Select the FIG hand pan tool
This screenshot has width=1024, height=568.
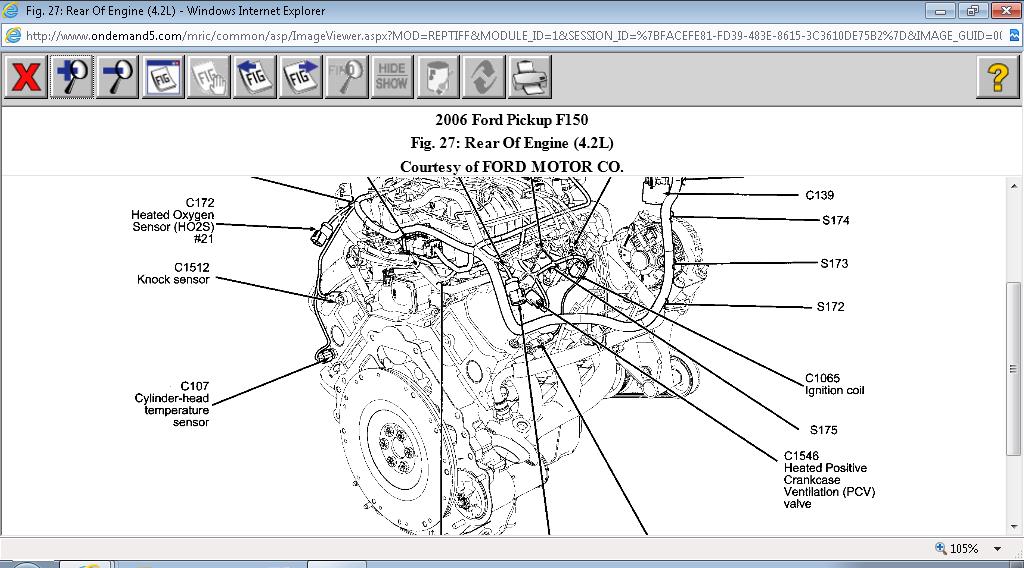point(209,77)
